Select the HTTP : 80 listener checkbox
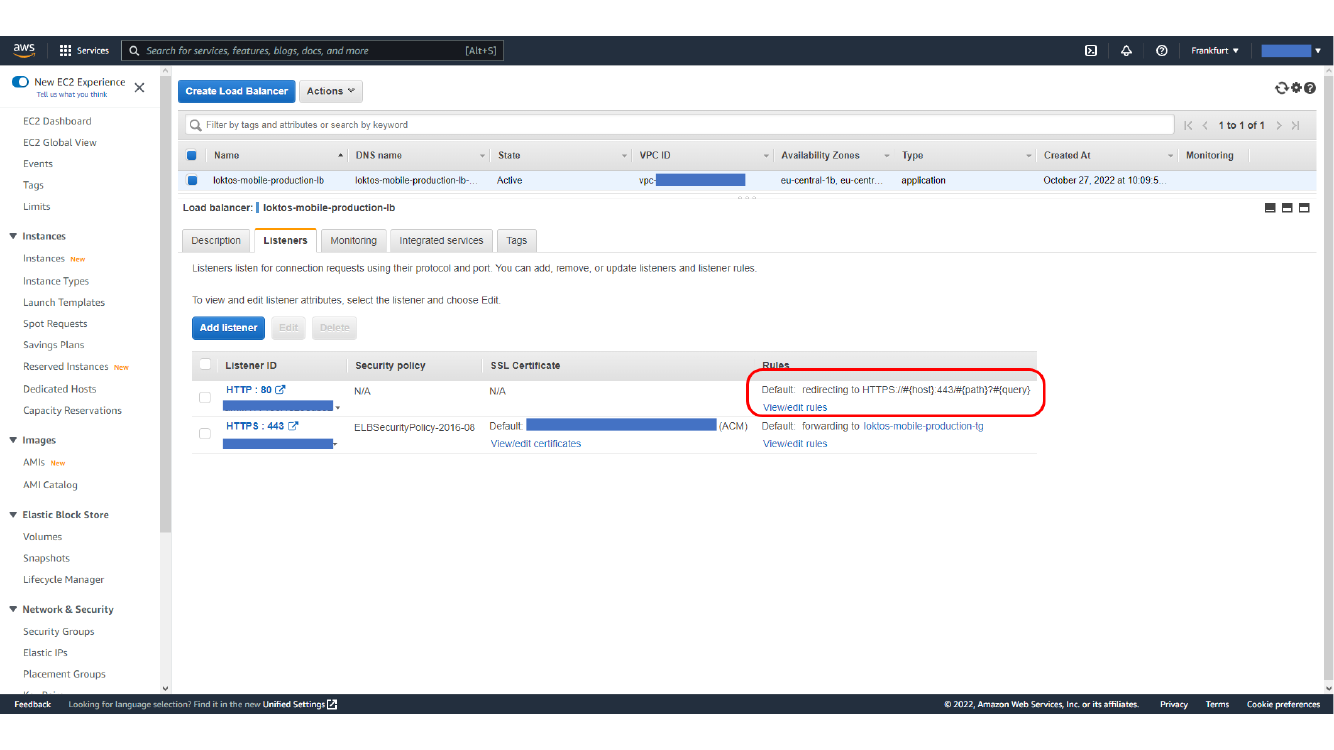The width and height of the screenshot is (1334, 750). (205, 398)
